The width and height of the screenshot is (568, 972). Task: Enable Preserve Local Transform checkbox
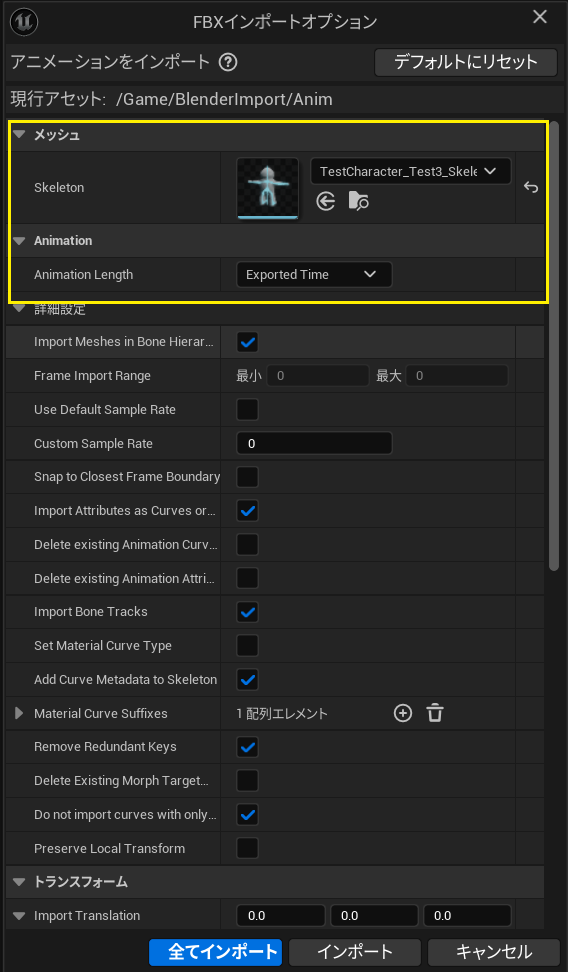248,848
